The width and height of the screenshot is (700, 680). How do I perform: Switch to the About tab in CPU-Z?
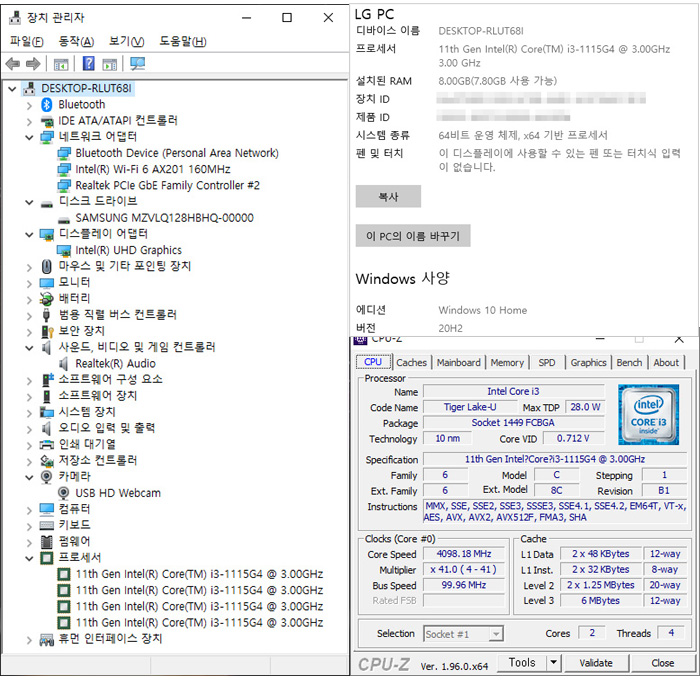(x=666, y=363)
